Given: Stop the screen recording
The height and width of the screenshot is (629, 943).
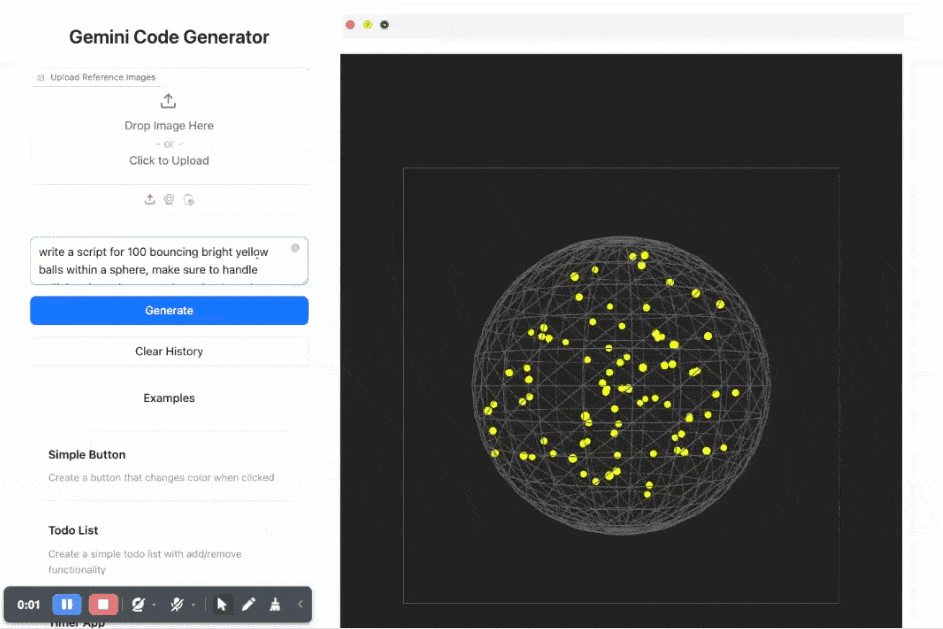Looking at the screenshot, I should 102,604.
